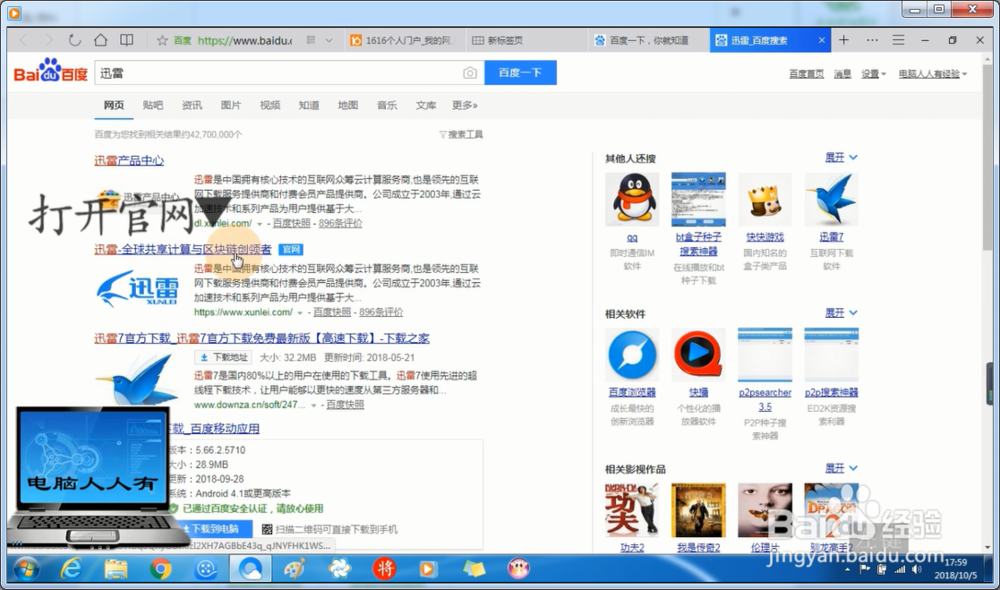Viewport: 1000px width, 590px height.
Task: Open the 电脑人人有经验 account dropdown
Action: 932,74
